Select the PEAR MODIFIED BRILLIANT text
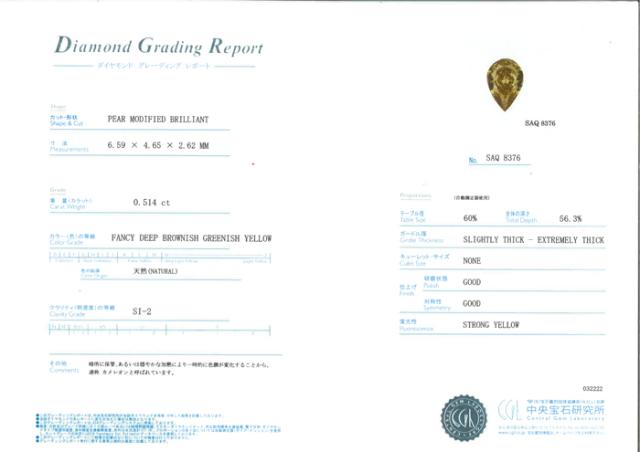 pos(157,118)
